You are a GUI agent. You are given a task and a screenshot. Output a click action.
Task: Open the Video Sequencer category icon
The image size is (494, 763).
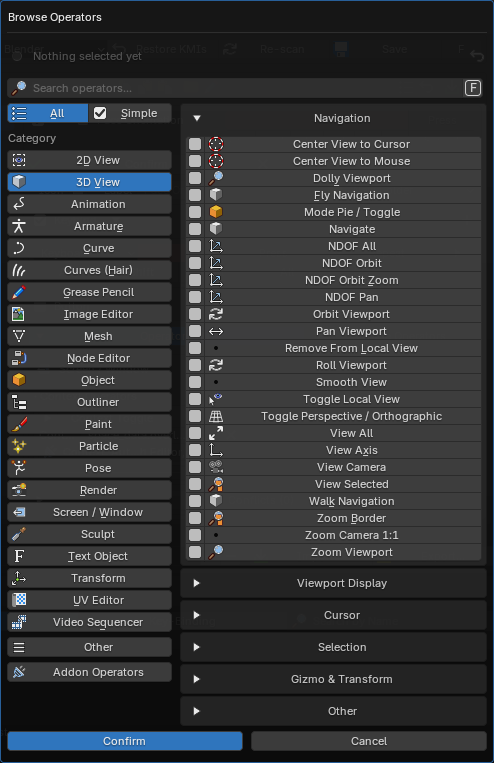pyautogui.click(x=19, y=622)
